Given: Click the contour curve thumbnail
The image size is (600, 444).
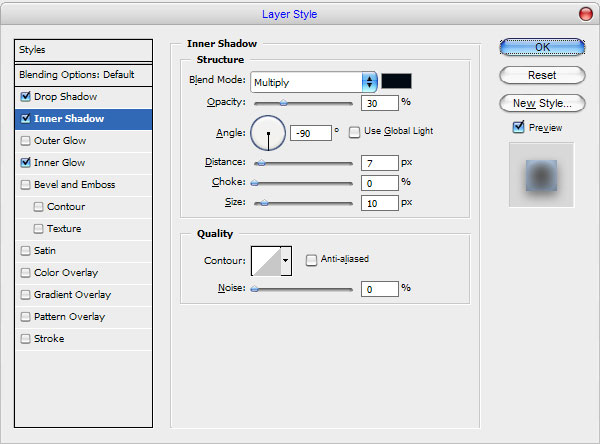Looking at the screenshot, I should click(266, 261).
